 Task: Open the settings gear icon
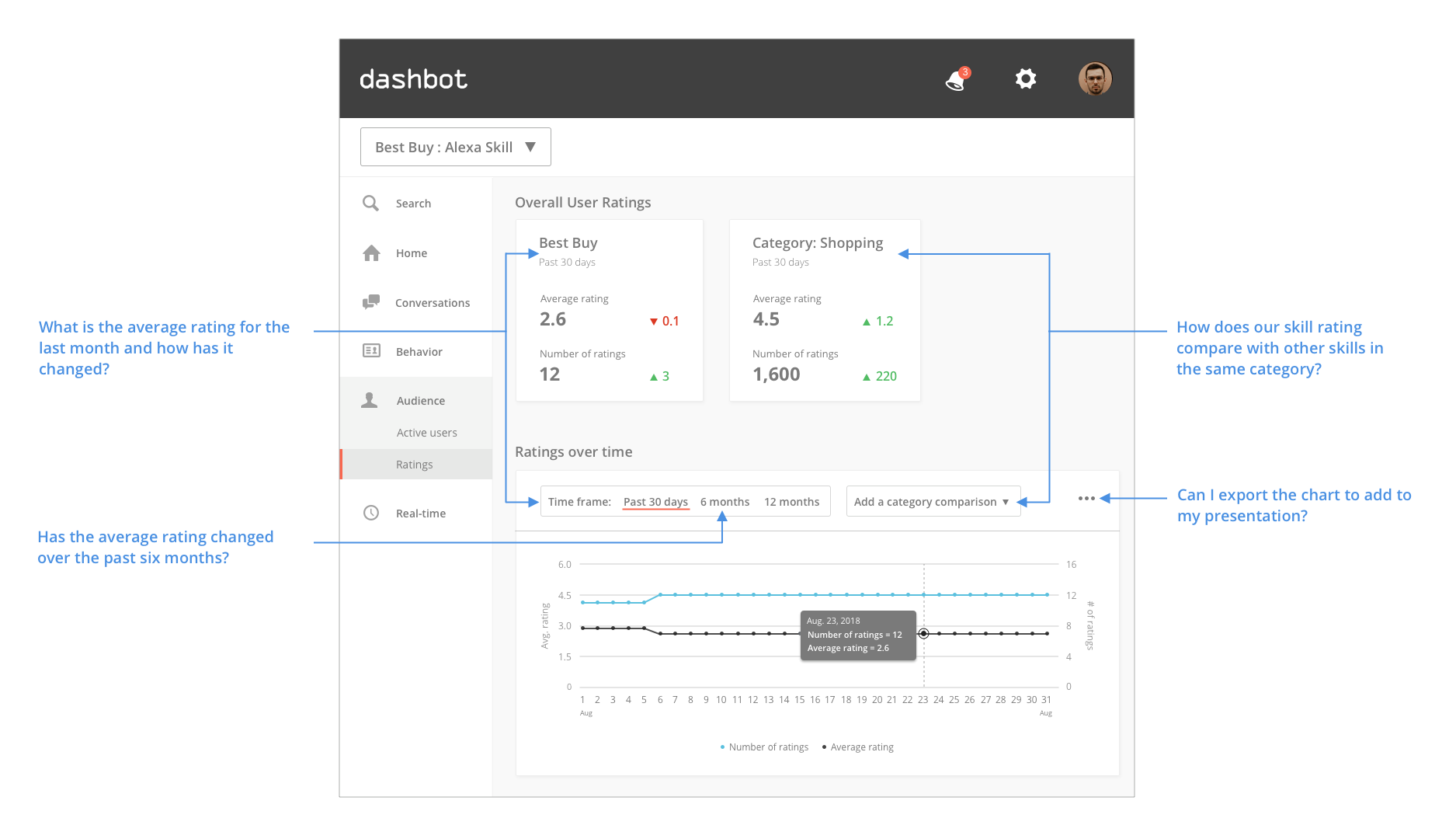pos(1026,78)
